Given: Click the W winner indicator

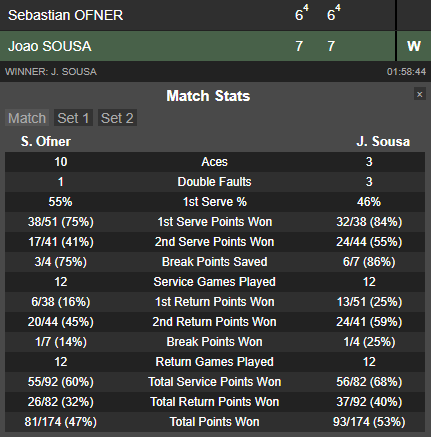Looking at the screenshot, I should pyautogui.click(x=414, y=46).
